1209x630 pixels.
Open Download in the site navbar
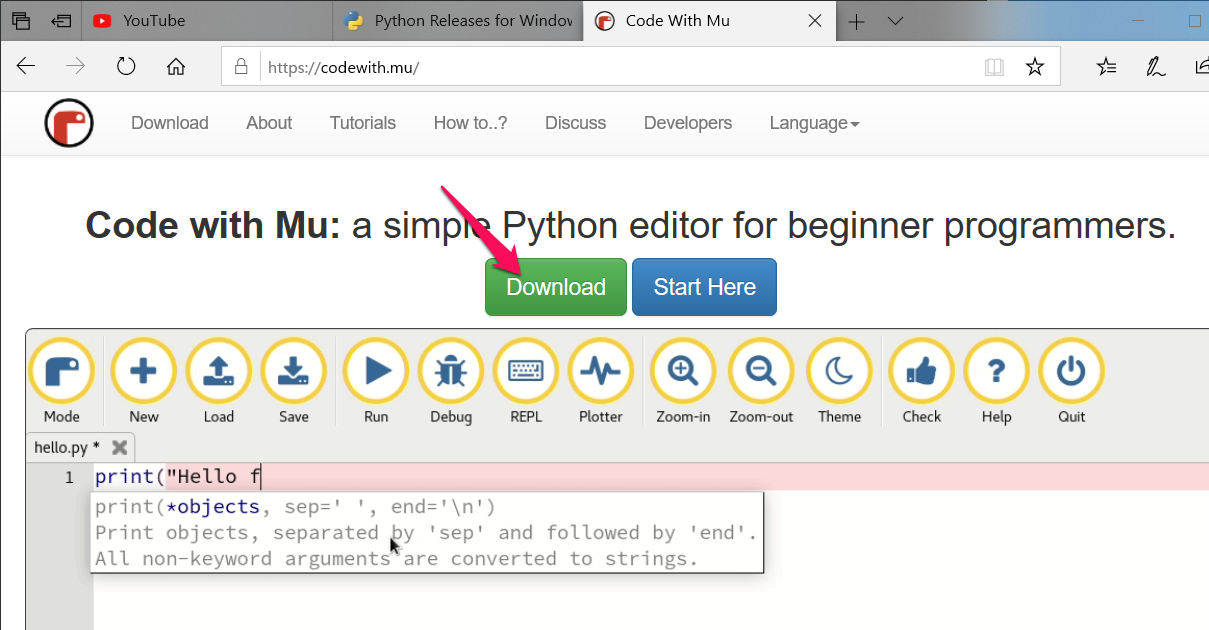click(x=170, y=123)
